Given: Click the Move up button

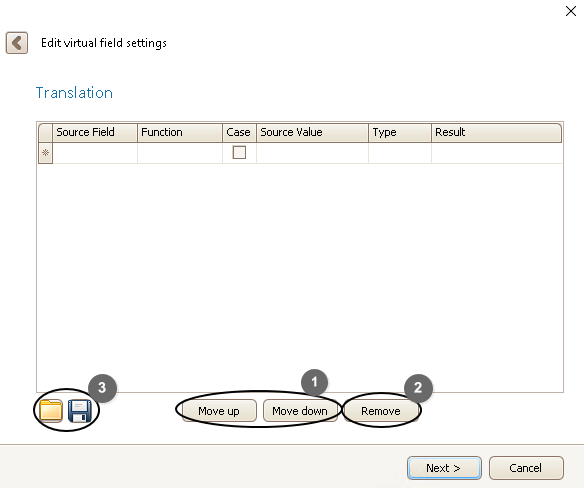Looking at the screenshot, I should pos(219,411).
